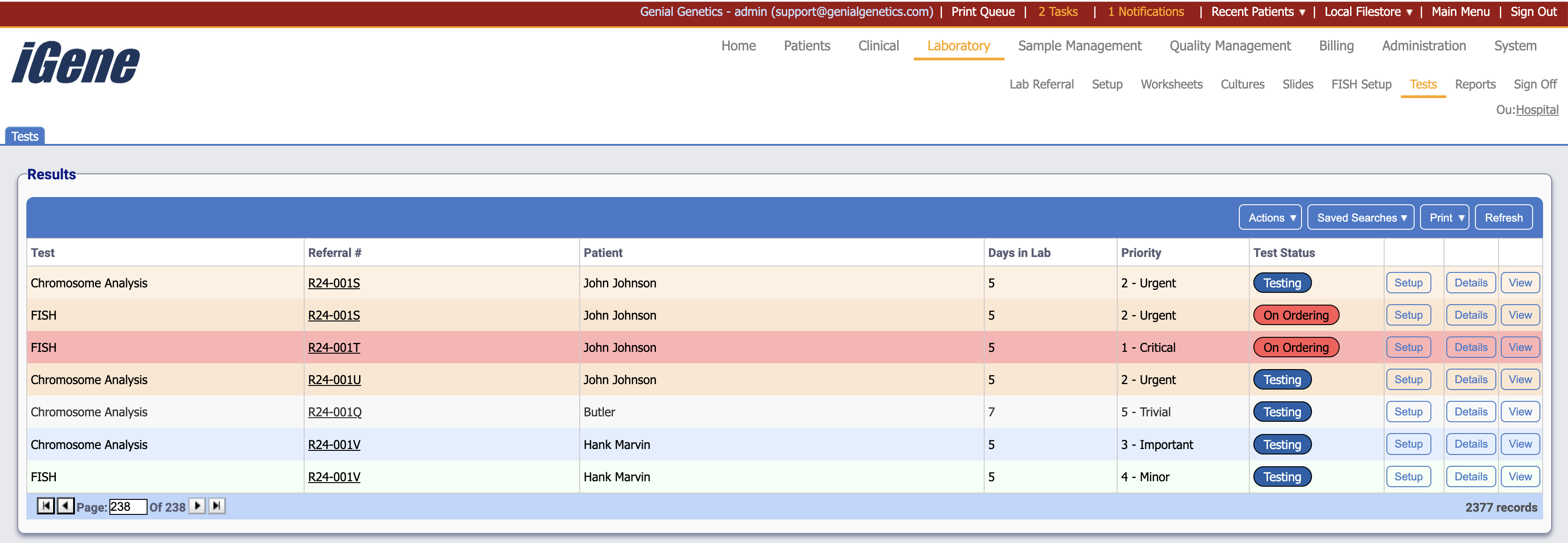This screenshot has width=1568, height=543.
Task: Go to previous results page
Action: (x=65, y=506)
